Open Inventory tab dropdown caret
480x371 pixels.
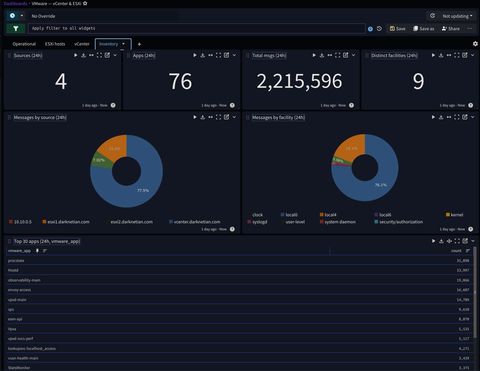(x=123, y=44)
